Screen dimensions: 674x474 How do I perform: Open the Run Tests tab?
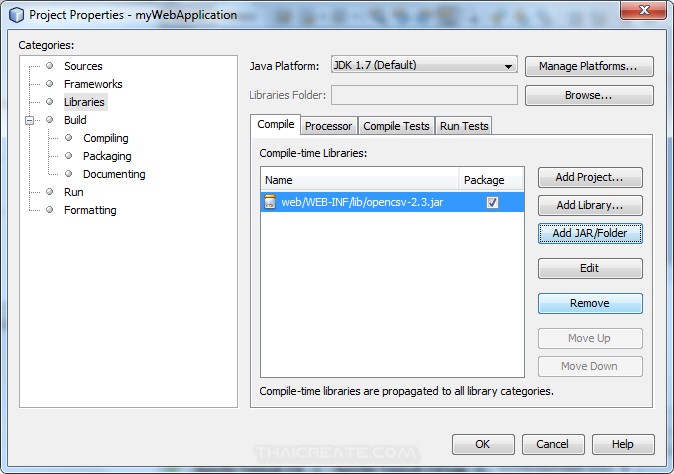point(464,126)
